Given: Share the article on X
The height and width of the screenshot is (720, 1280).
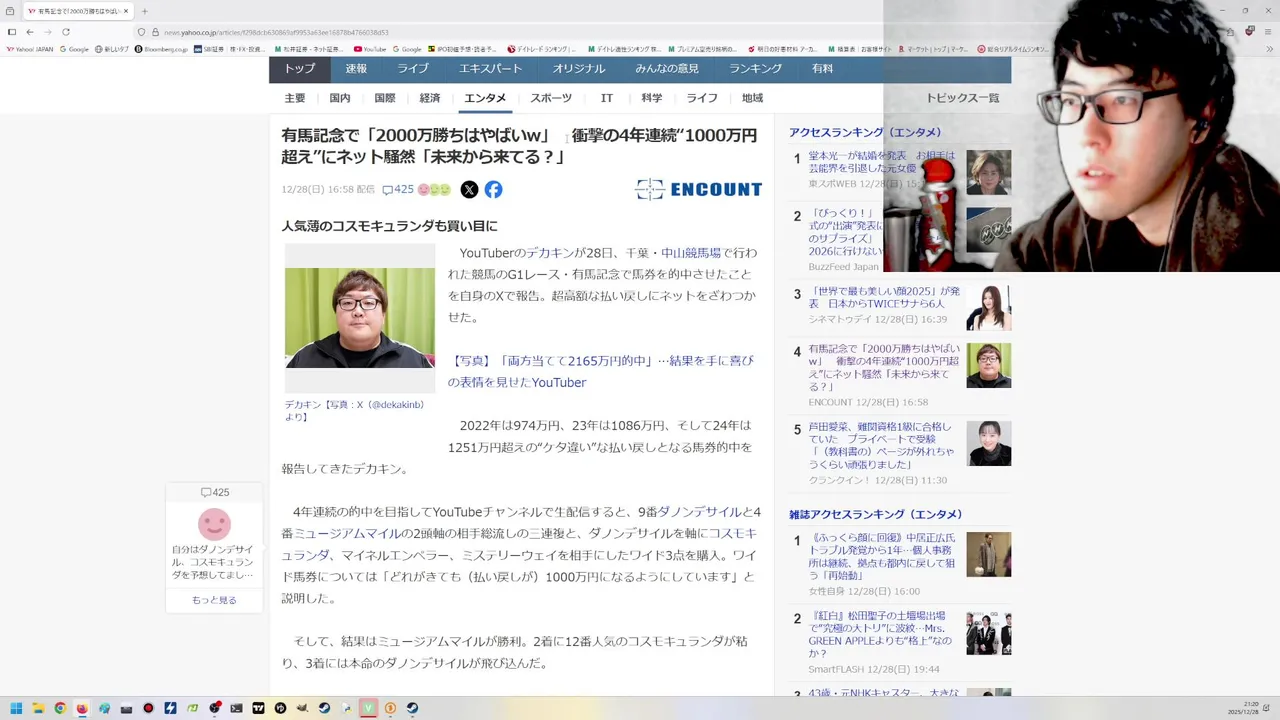Looking at the screenshot, I should pyautogui.click(x=469, y=189).
